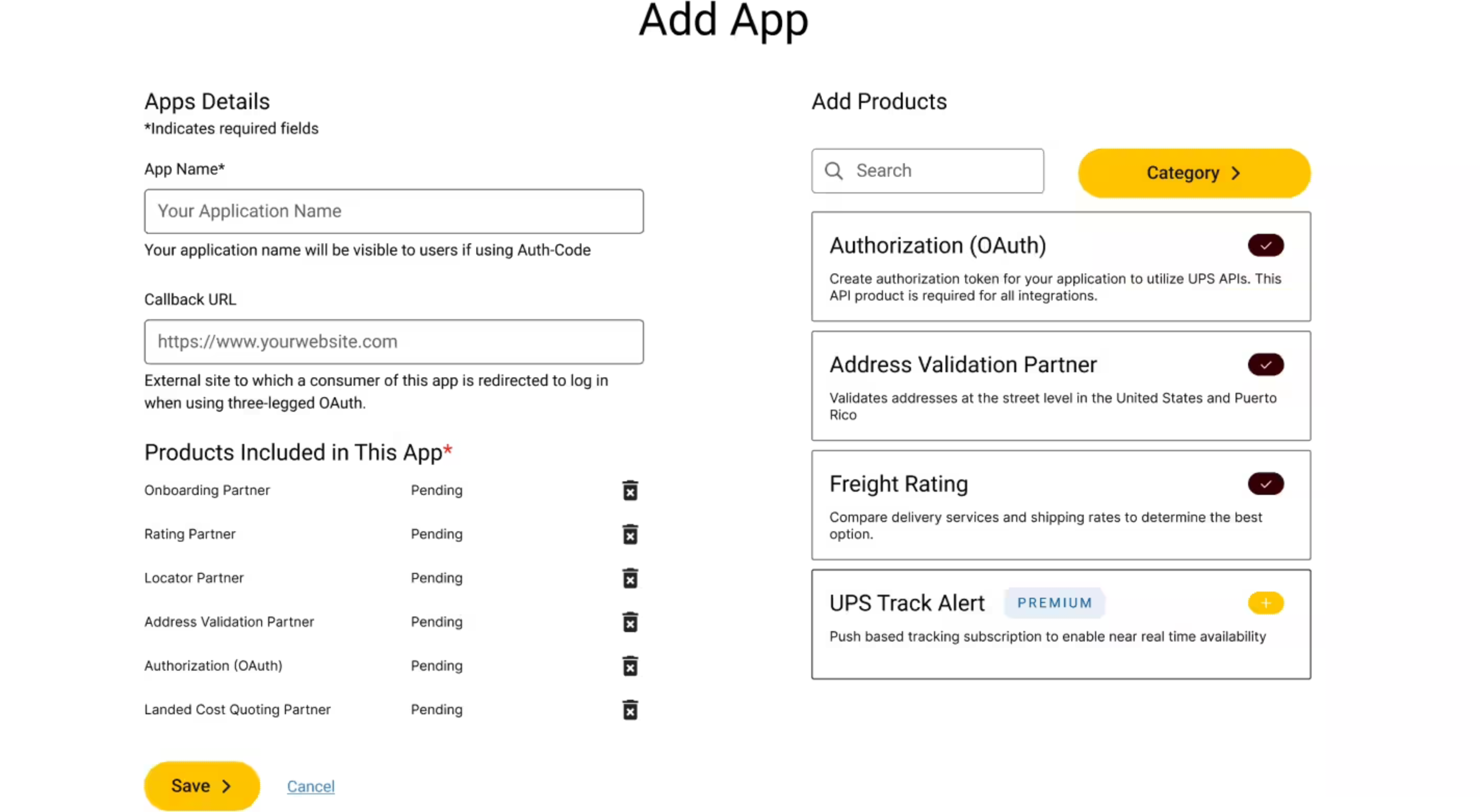Screen dimensions: 1480x812
Task: Deselect the Freight Rating checkmark toggle
Action: click(x=1265, y=484)
